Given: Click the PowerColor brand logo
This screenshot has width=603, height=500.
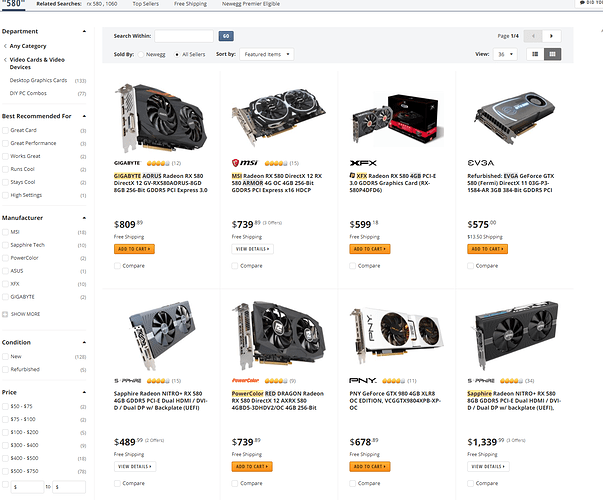Looking at the screenshot, I should 245,381.
